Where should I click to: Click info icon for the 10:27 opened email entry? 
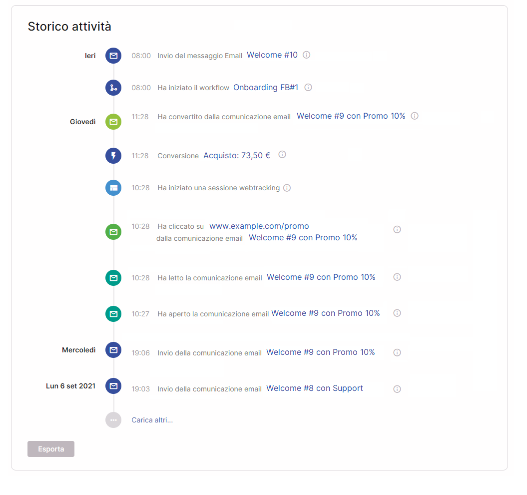(x=397, y=313)
